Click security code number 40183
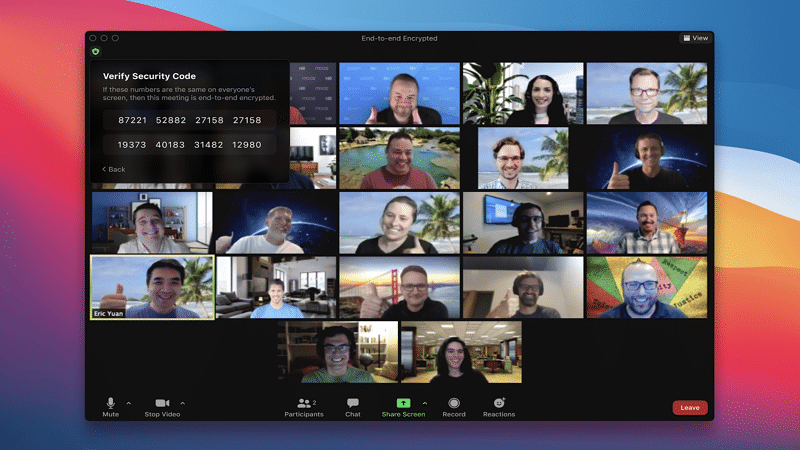Image resolution: width=800 pixels, height=450 pixels. [x=170, y=145]
